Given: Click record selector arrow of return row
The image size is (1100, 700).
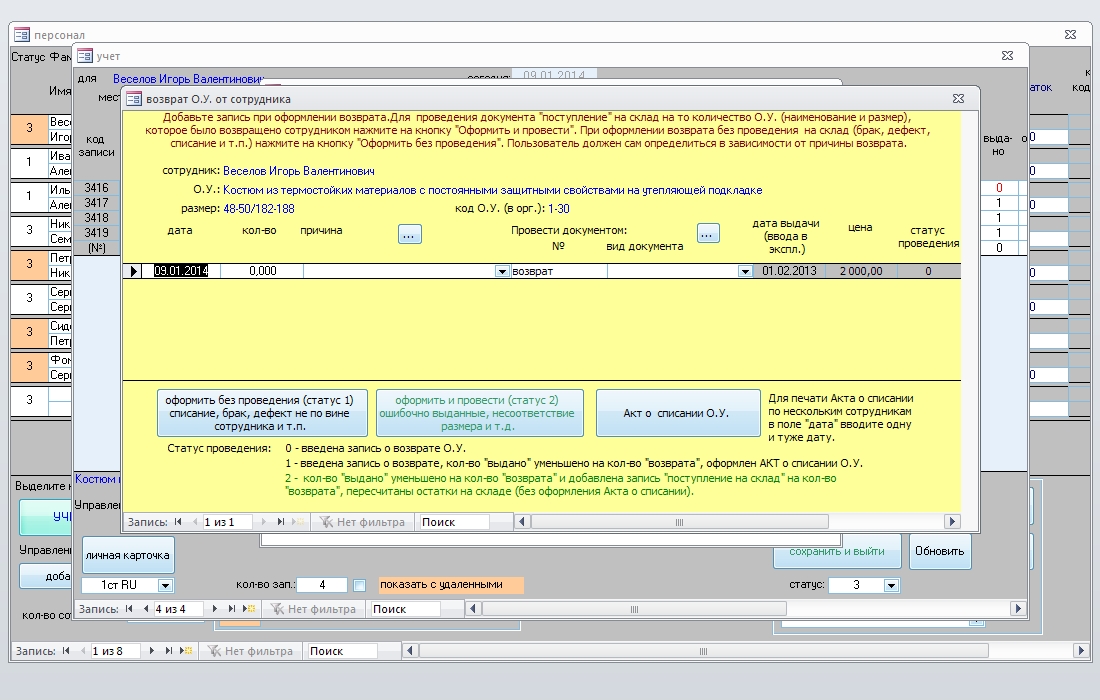Looking at the screenshot, I should pos(133,271).
